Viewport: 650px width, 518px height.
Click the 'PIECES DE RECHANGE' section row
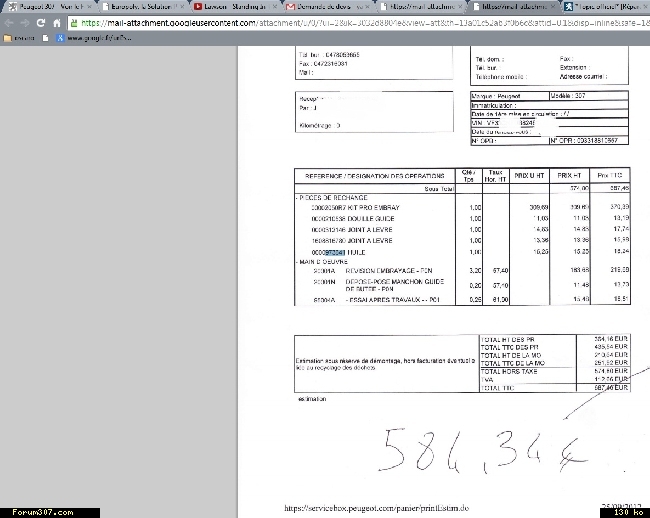(333, 198)
